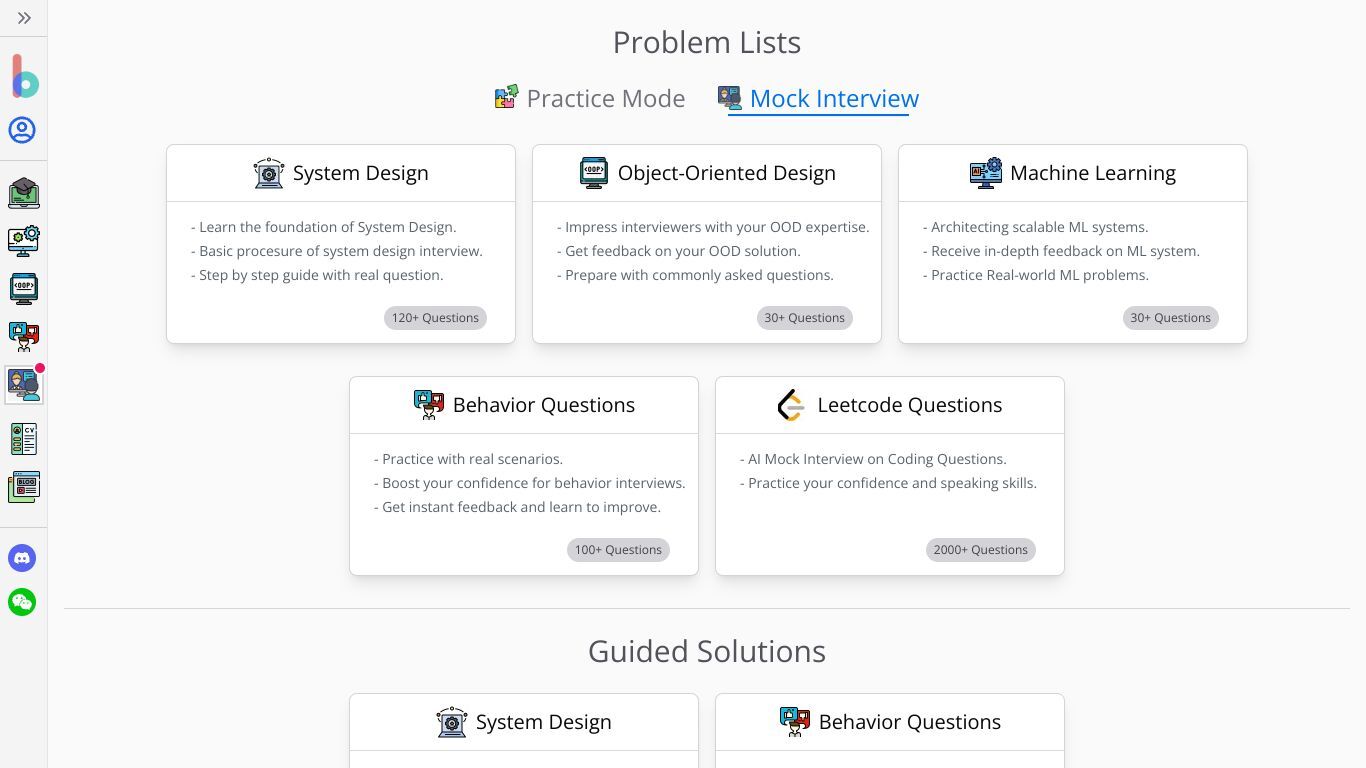
Task: Open the WeChat icon in sidebar
Action: (22, 602)
